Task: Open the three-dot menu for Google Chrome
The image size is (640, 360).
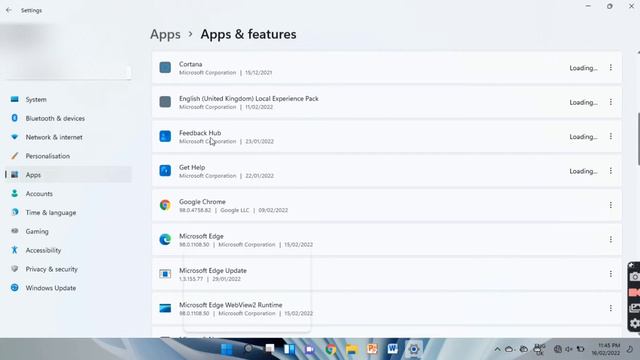Action: pos(611,205)
